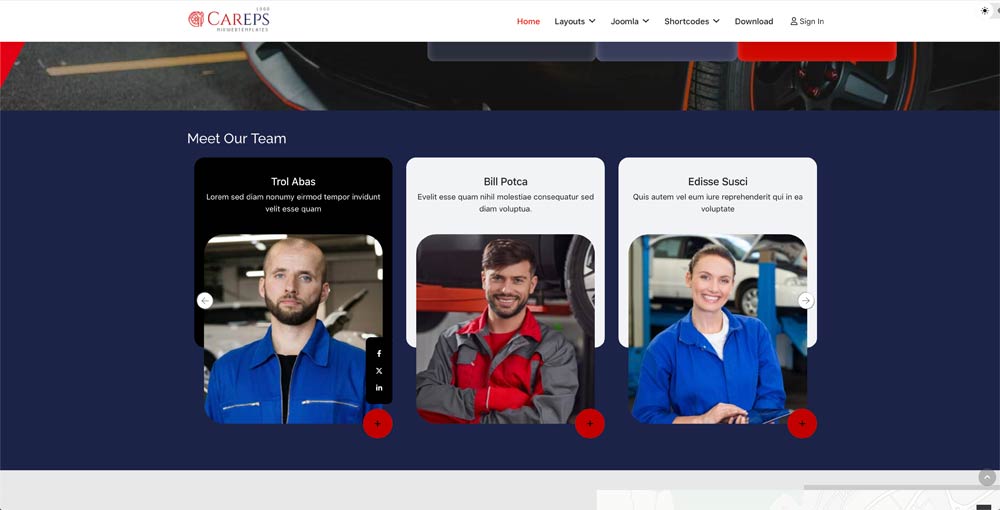Viewport: 1000px width, 510px height.
Task: Click Edisse Susci's portrait photo
Action: (717, 329)
